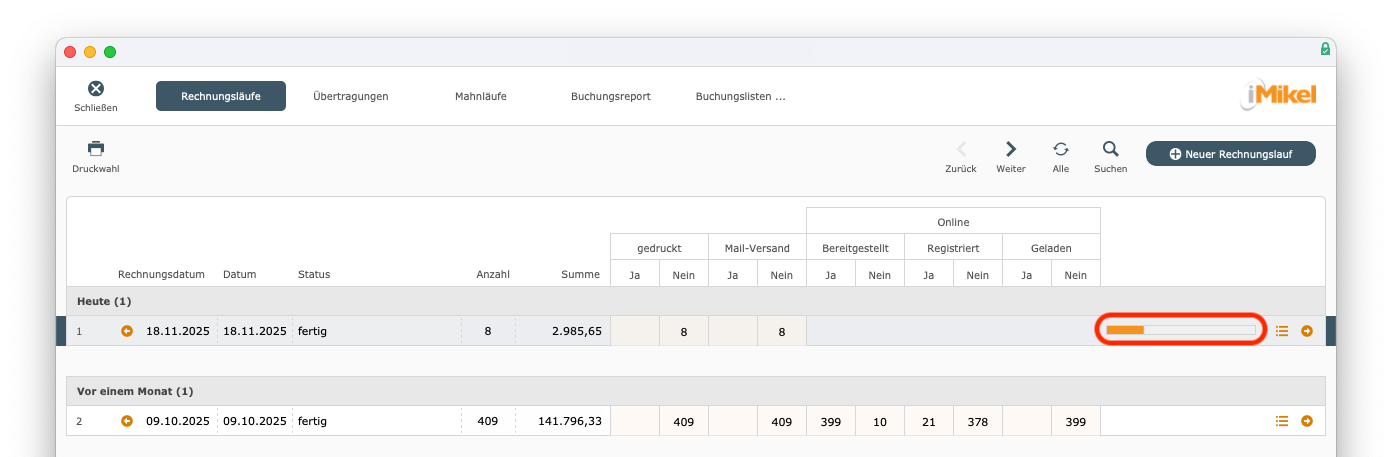
Task: Click left arrow icon of 09.10.2025 row
Action: [x=127, y=421]
